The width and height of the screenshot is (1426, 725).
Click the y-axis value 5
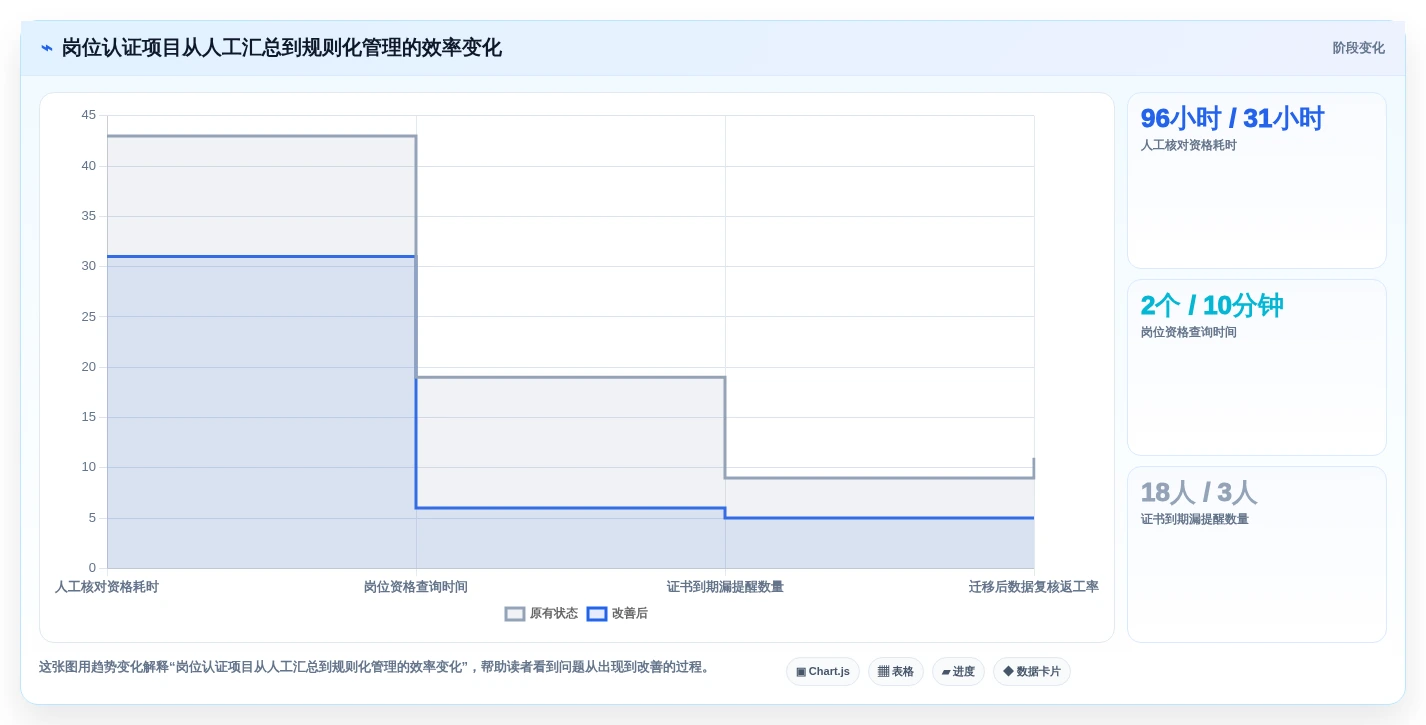92,518
